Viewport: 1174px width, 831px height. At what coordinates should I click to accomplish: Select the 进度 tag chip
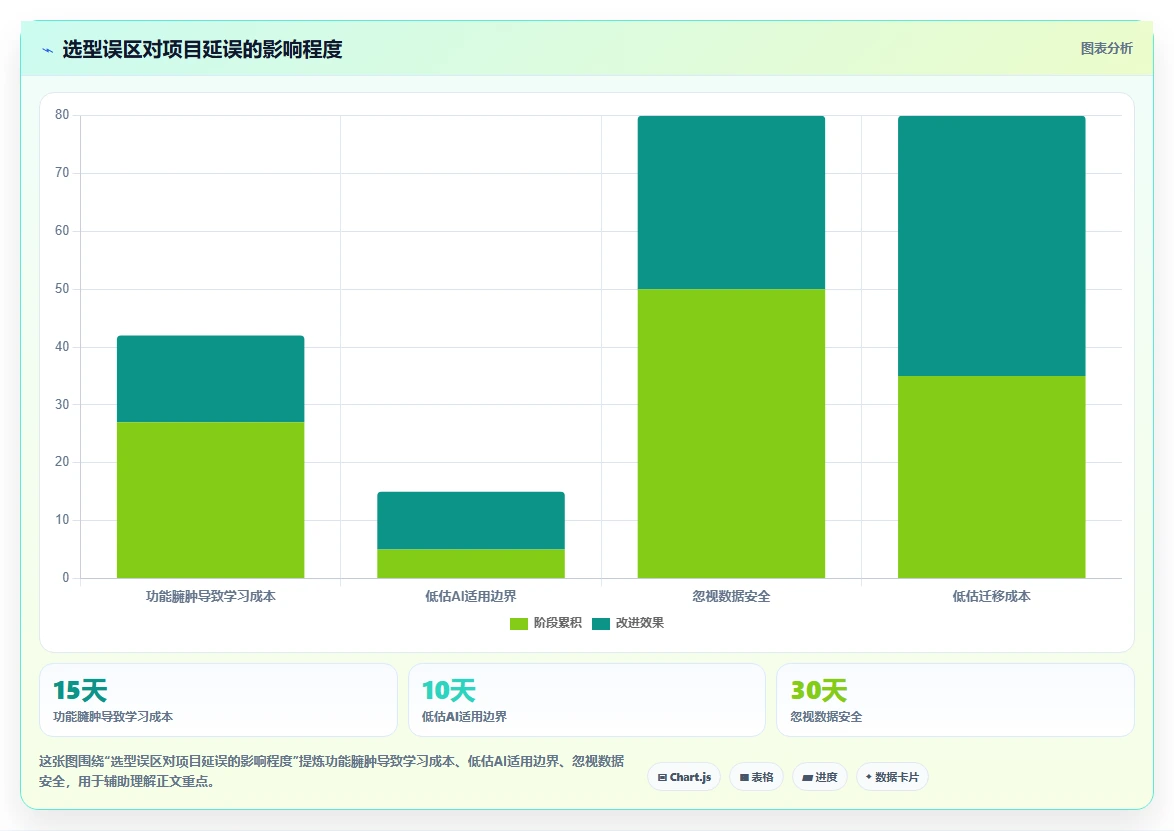(819, 777)
